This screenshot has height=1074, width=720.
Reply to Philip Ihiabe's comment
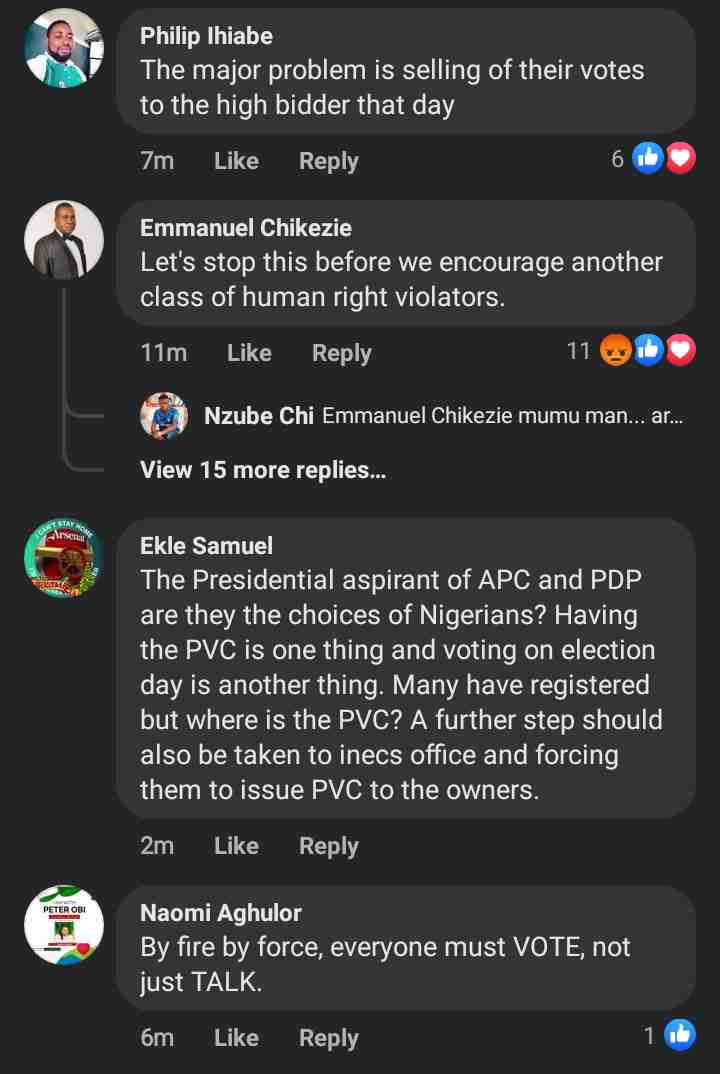[328, 161]
